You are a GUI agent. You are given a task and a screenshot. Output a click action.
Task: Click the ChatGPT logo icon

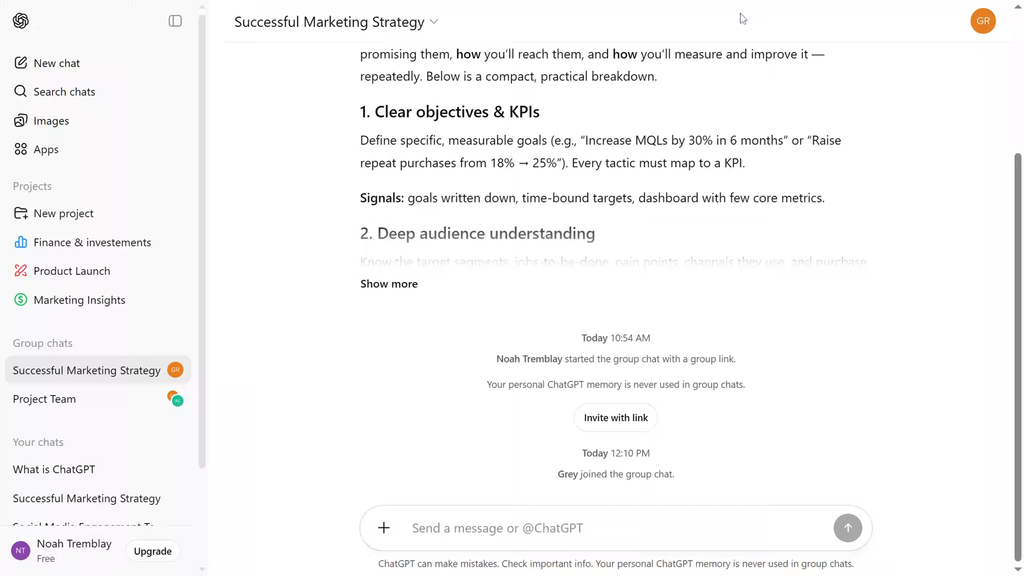(21, 21)
